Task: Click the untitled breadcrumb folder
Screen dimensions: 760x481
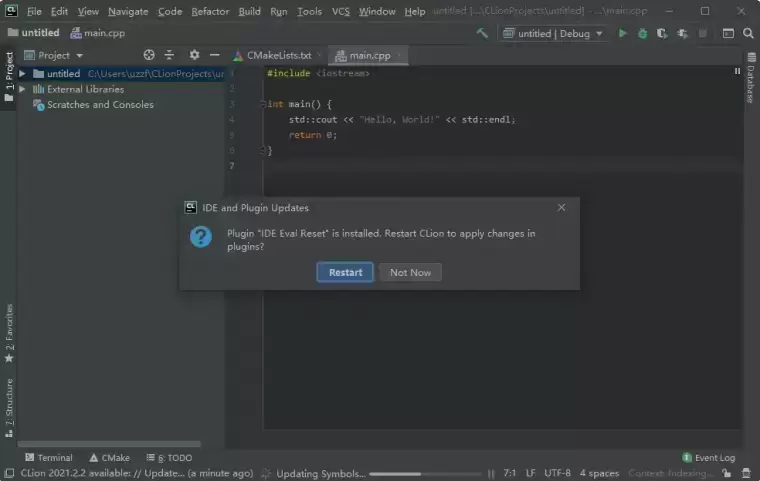Action: click(x=33, y=33)
